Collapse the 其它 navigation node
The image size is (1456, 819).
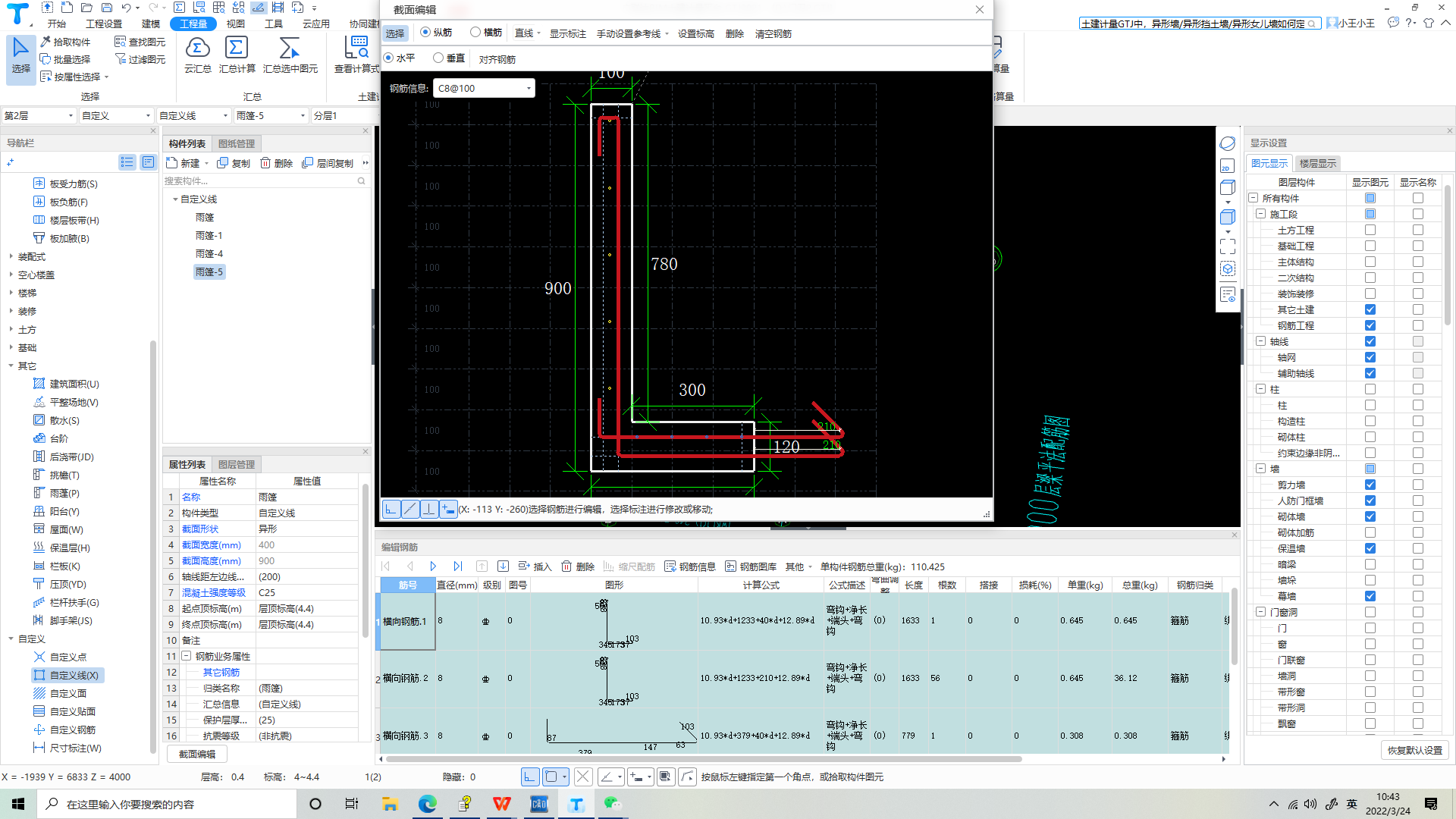(x=11, y=366)
